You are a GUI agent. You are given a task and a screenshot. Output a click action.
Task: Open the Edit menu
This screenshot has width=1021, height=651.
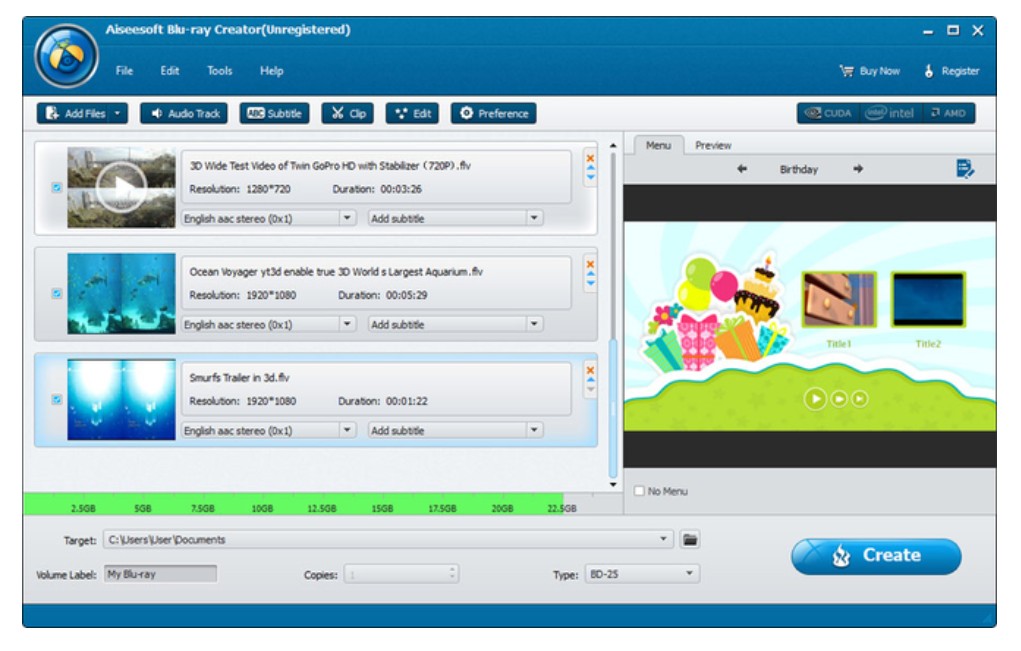(170, 71)
